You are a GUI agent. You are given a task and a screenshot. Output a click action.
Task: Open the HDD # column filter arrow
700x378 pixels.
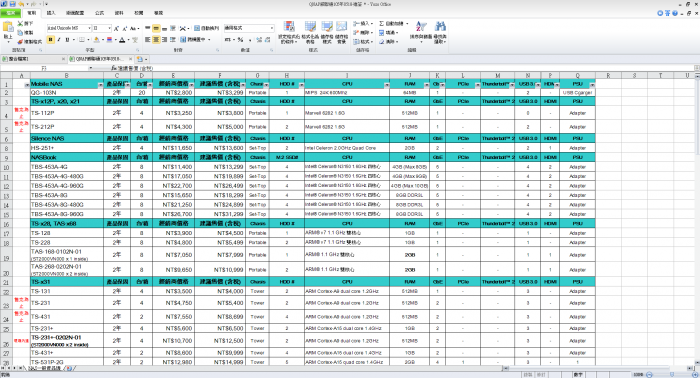[x=301, y=84]
